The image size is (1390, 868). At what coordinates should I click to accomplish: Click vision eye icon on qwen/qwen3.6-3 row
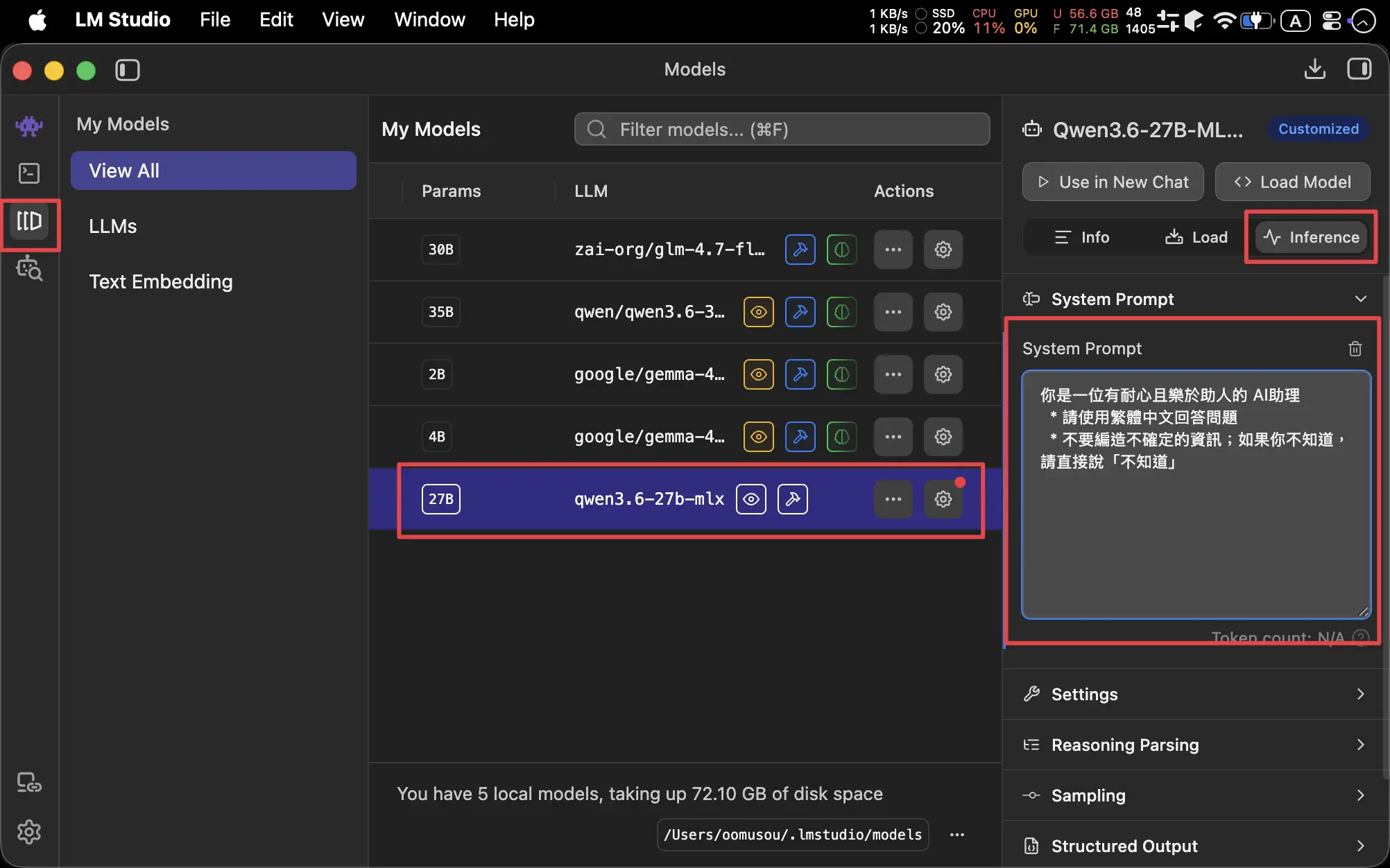click(759, 312)
